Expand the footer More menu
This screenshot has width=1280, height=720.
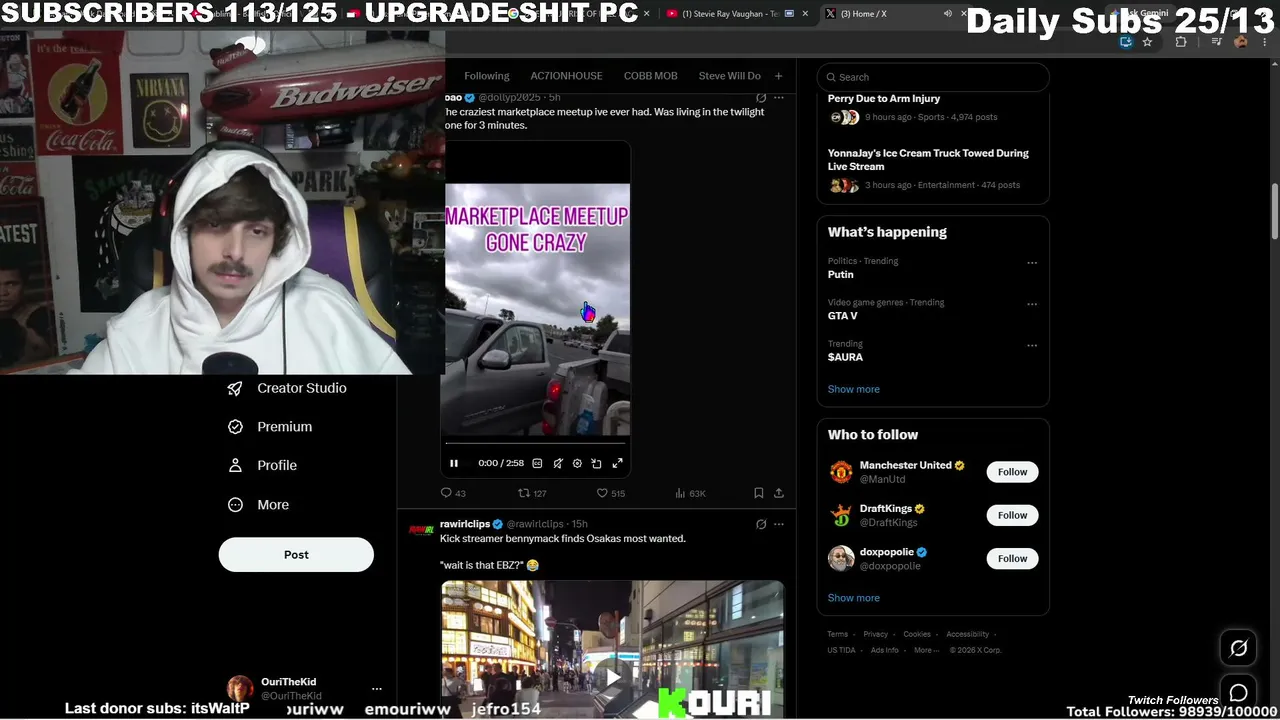coord(926,650)
